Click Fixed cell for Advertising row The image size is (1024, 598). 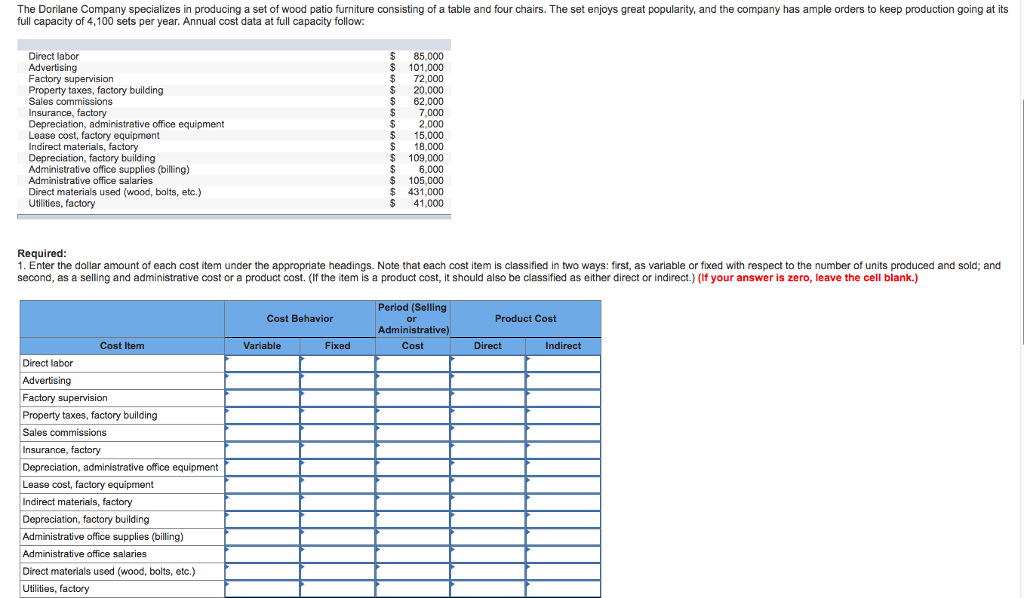tap(338, 381)
